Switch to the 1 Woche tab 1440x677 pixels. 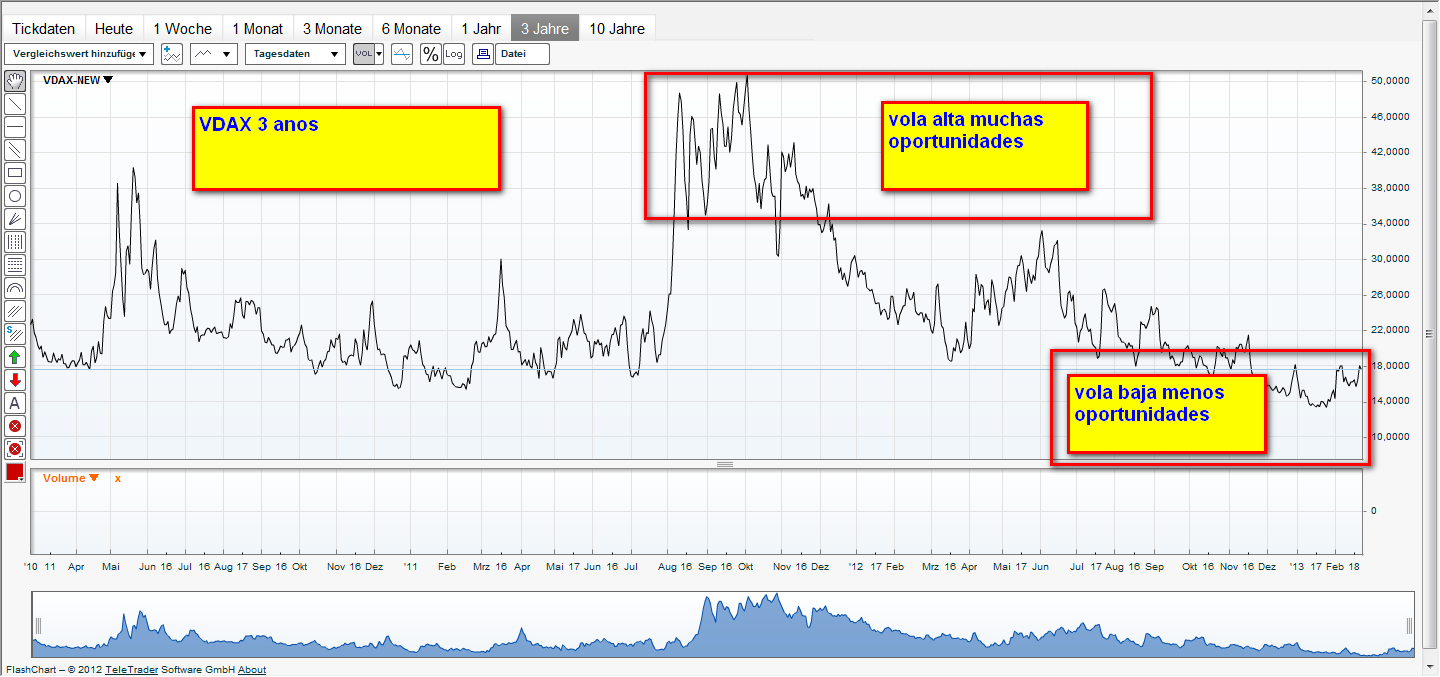tap(183, 29)
